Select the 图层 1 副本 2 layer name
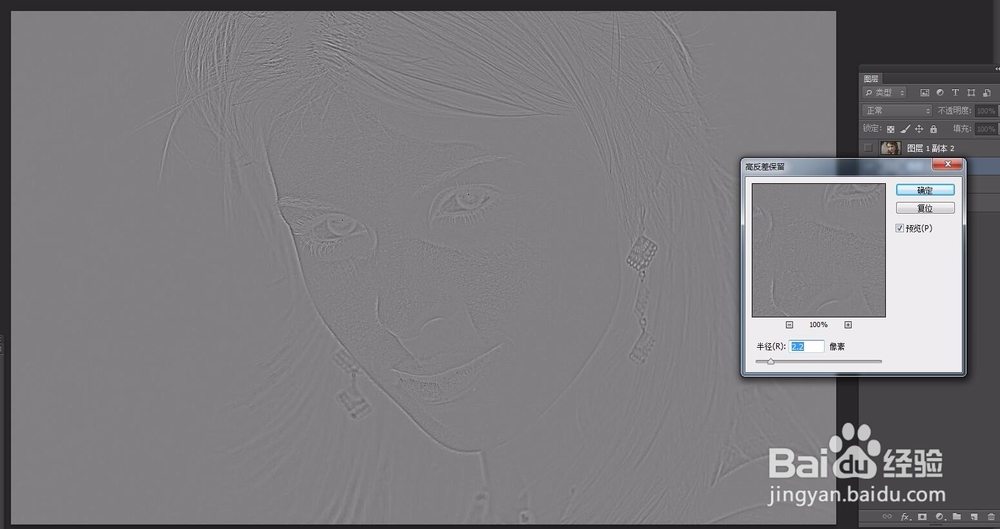1000x529 pixels. pos(930,148)
